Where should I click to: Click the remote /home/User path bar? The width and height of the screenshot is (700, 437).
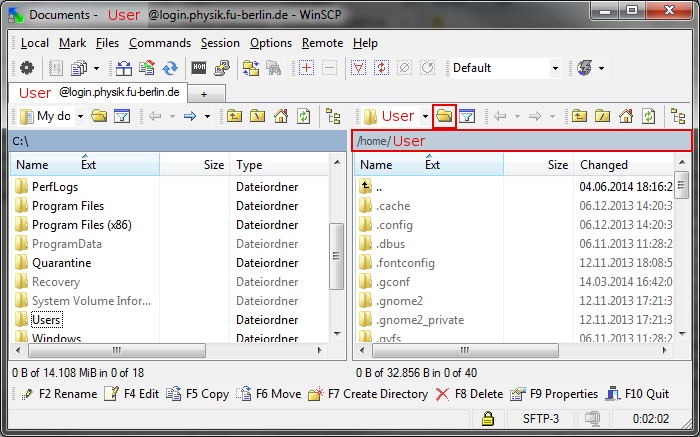521,141
